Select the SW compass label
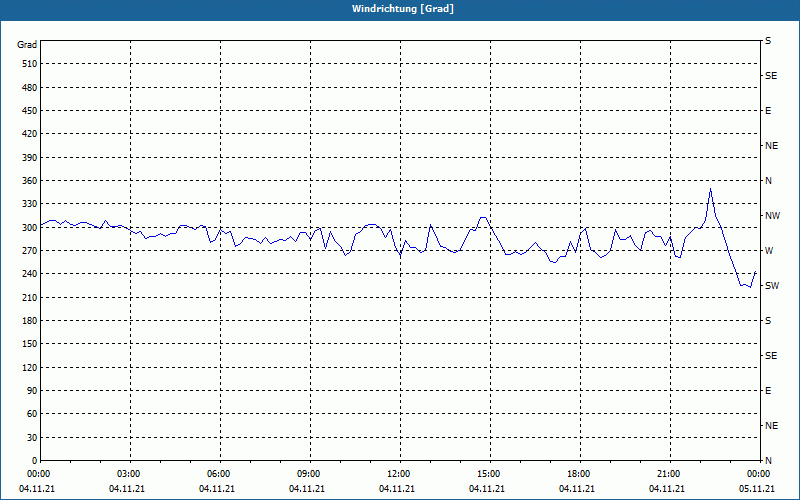The width and height of the screenshot is (800, 500). tap(772, 286)
